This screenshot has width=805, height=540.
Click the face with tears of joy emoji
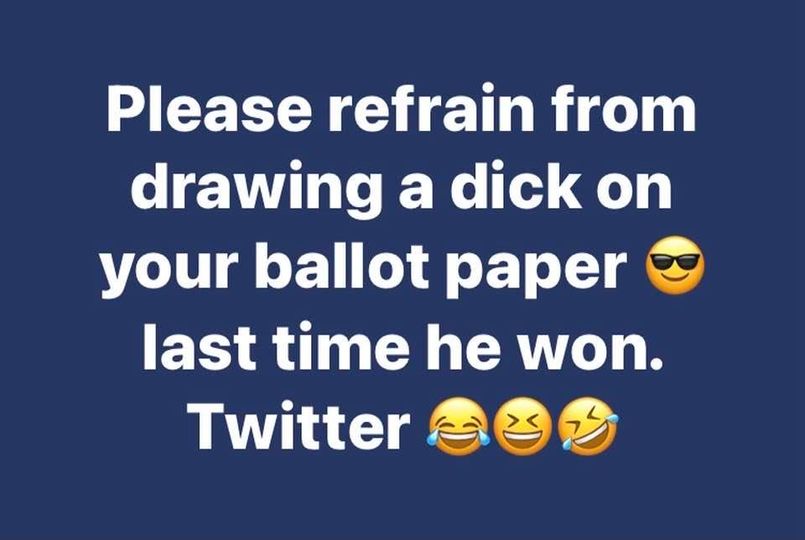click(455, 427)
